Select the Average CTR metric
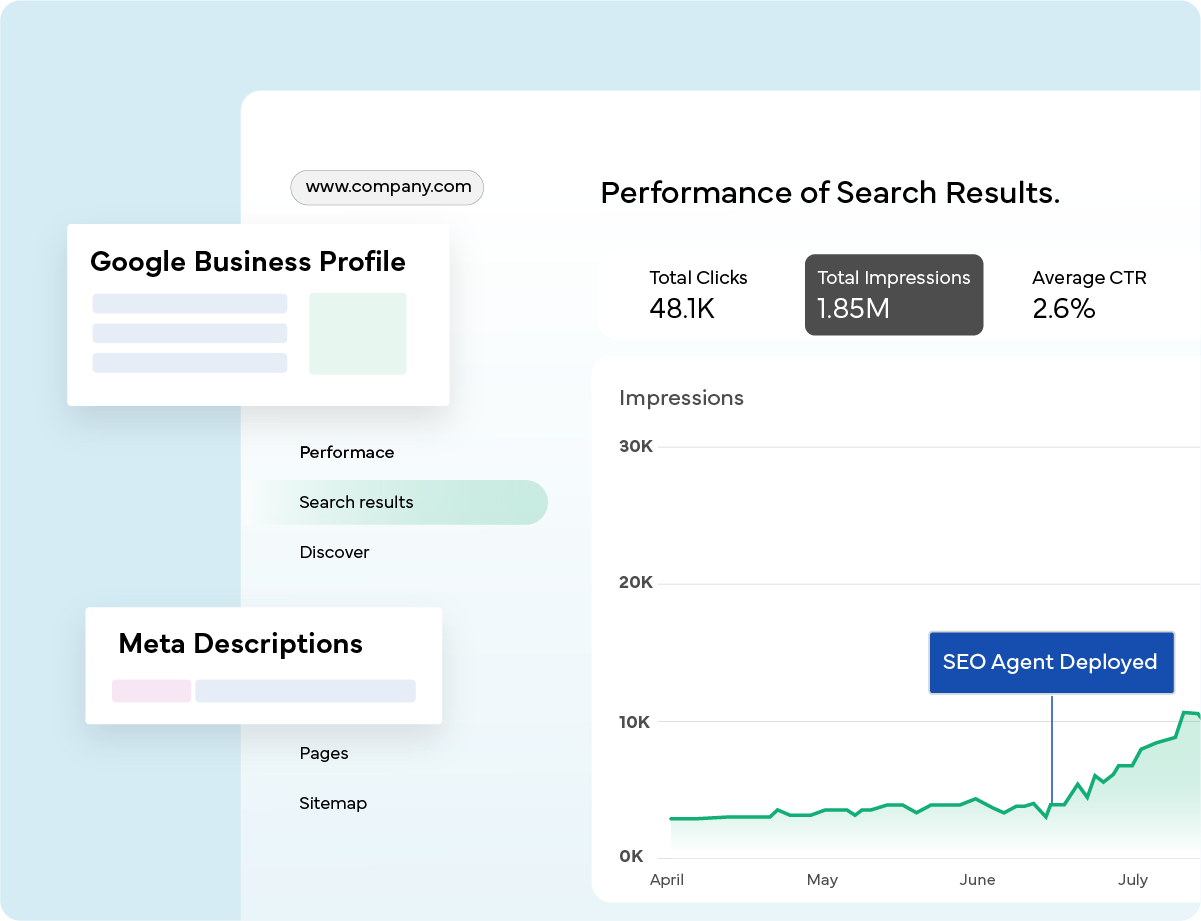 point(1088,295)
